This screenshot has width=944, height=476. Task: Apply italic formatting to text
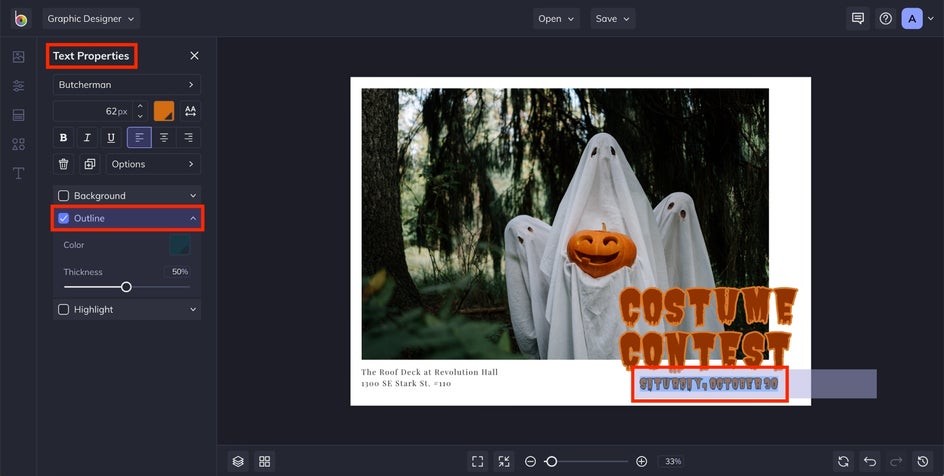pos(87,138)
